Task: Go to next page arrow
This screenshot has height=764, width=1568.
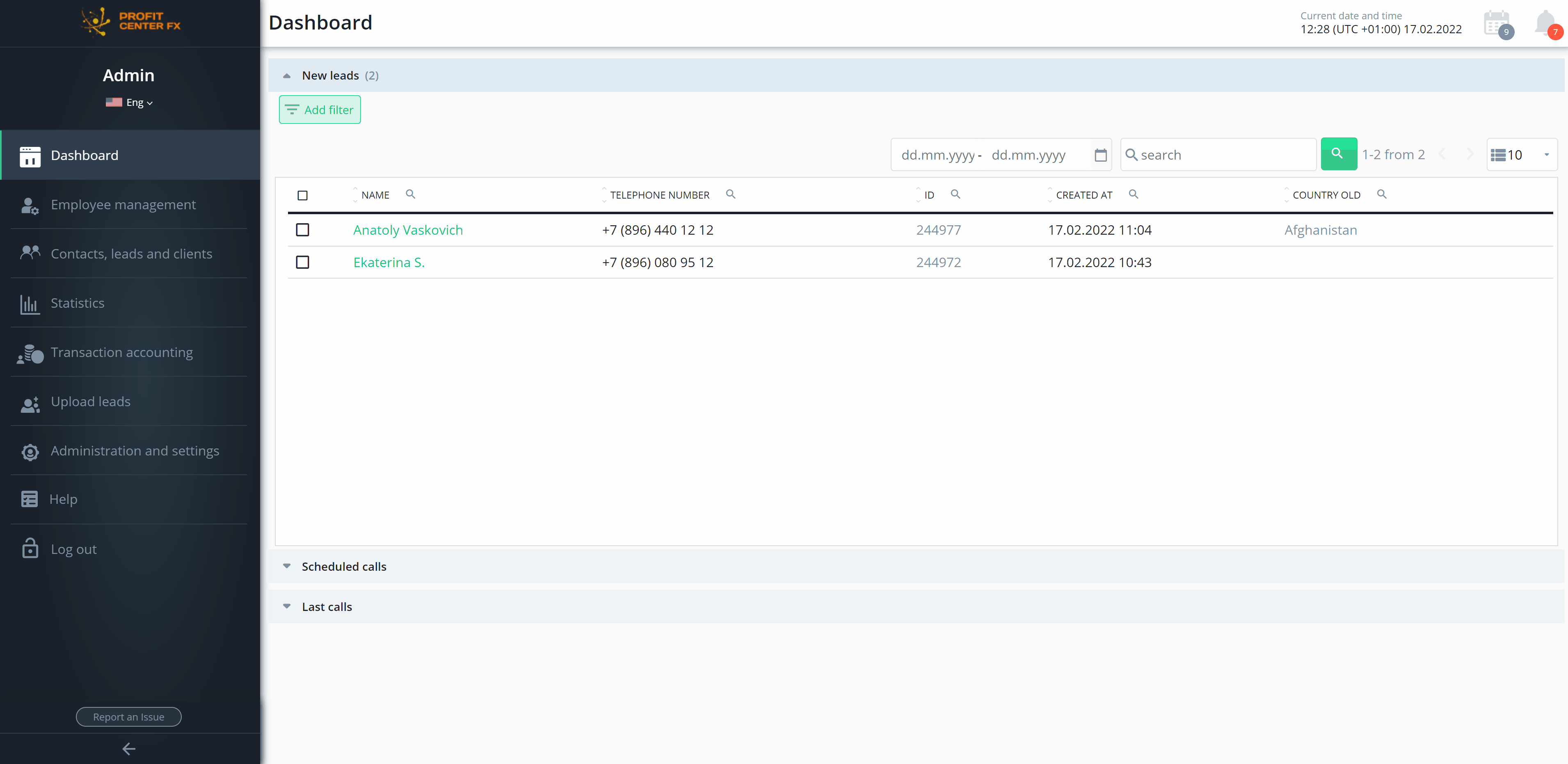Action: pyautogui.click(x=1470, y=154)
